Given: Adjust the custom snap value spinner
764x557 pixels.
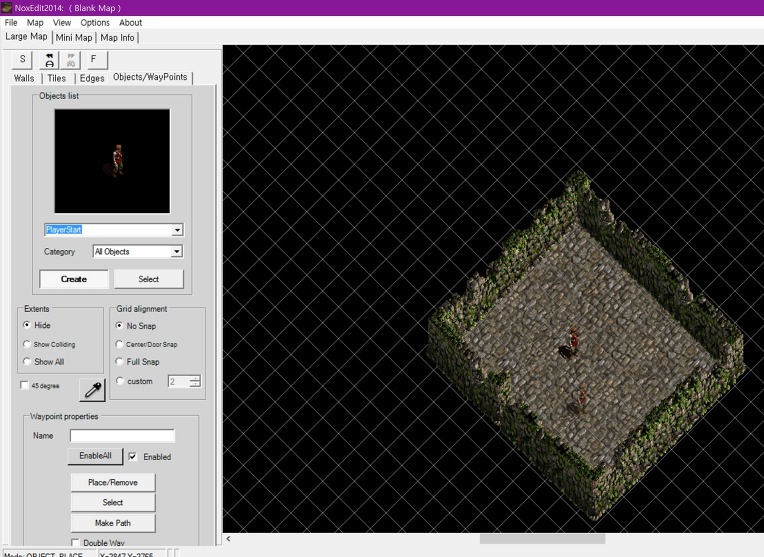Looking at the screenshot, I should [x=194, y=381].
